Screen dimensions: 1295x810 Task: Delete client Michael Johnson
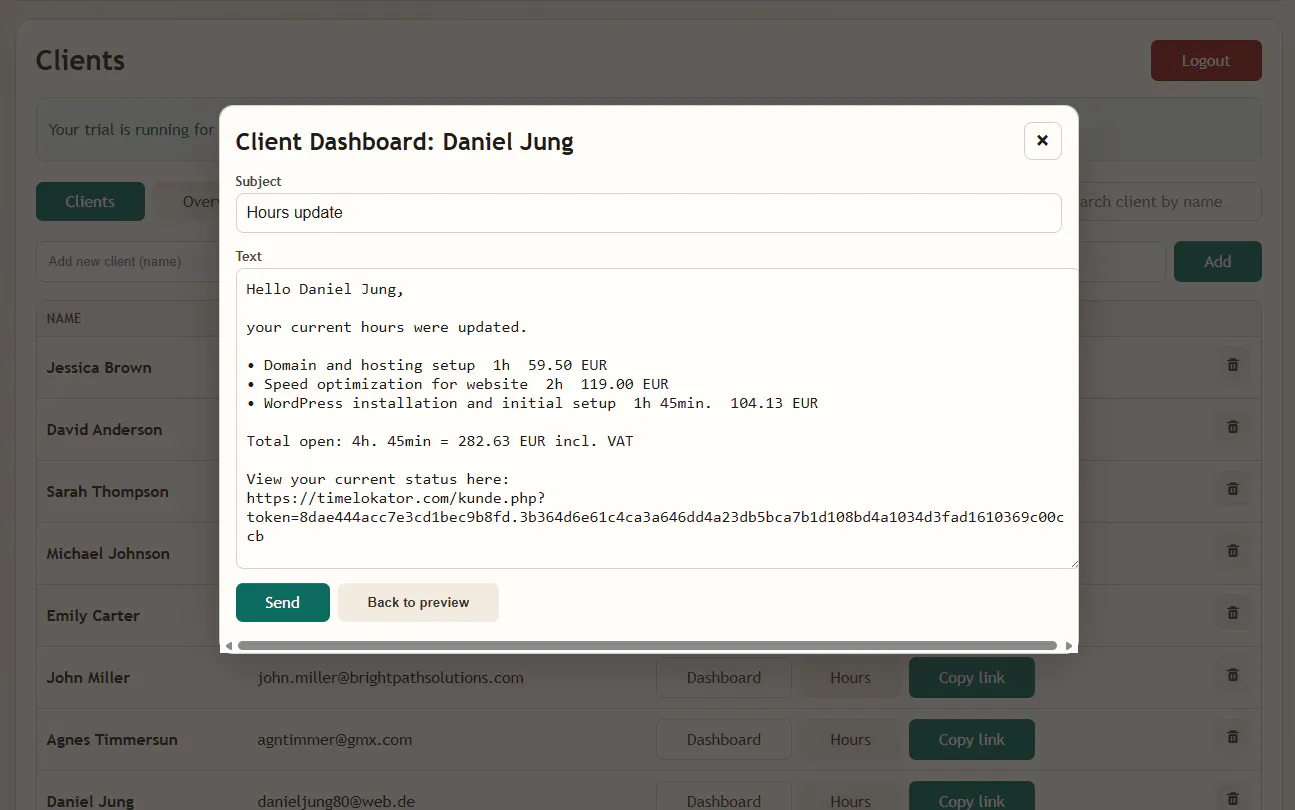pos(1232,551)
